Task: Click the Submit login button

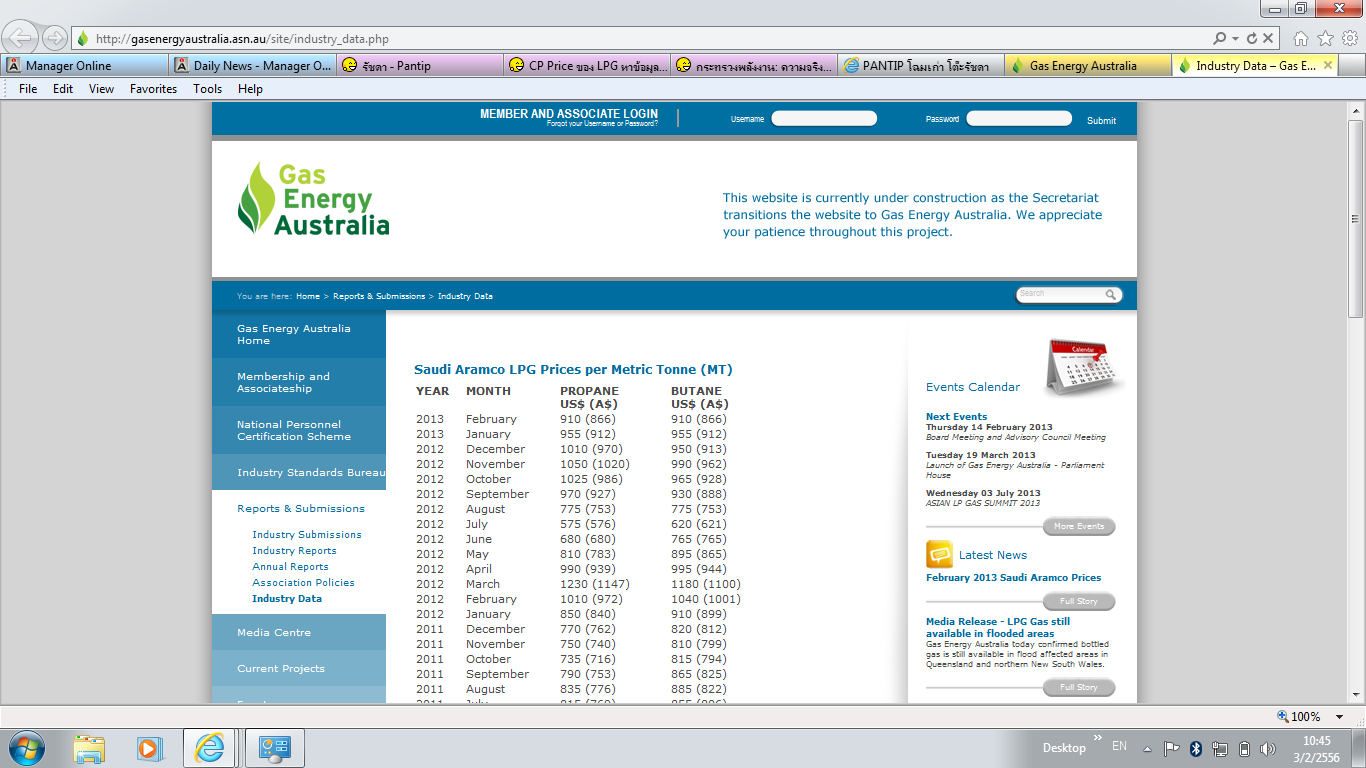Action: (1101, 120)
